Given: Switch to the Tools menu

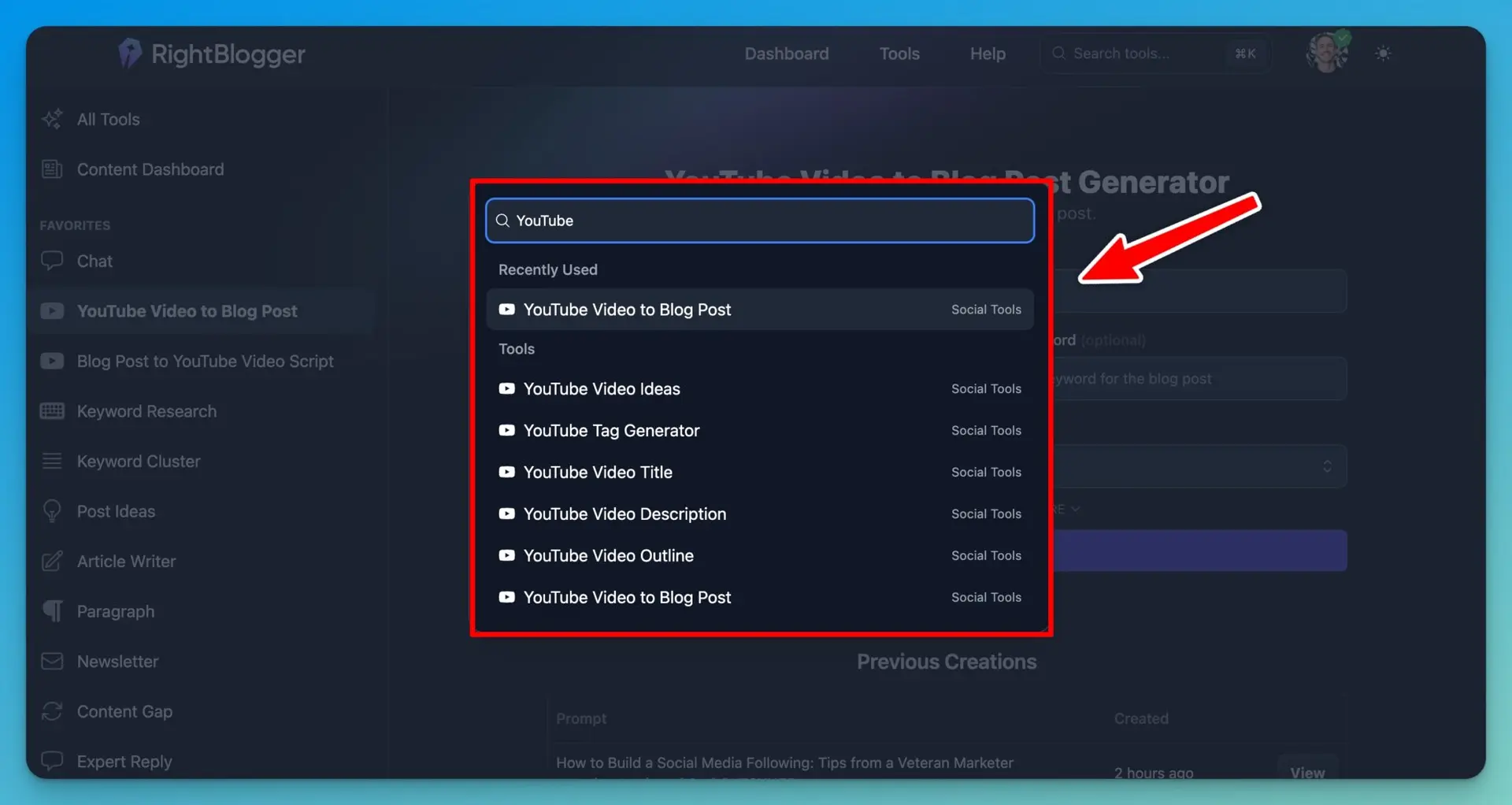Looking at the screenshot, I should click(899, 53).
